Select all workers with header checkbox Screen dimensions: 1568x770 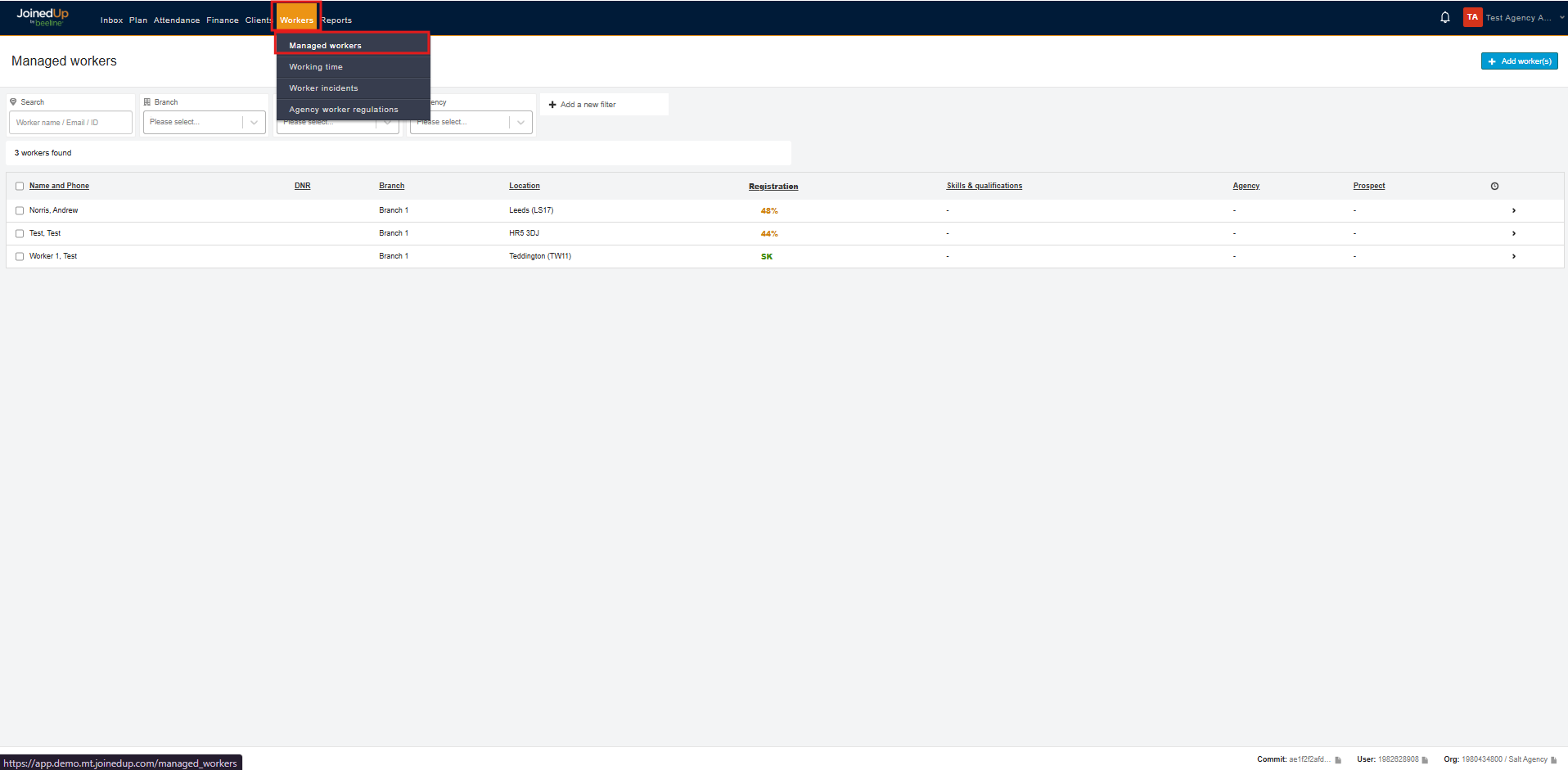[20, 186]
